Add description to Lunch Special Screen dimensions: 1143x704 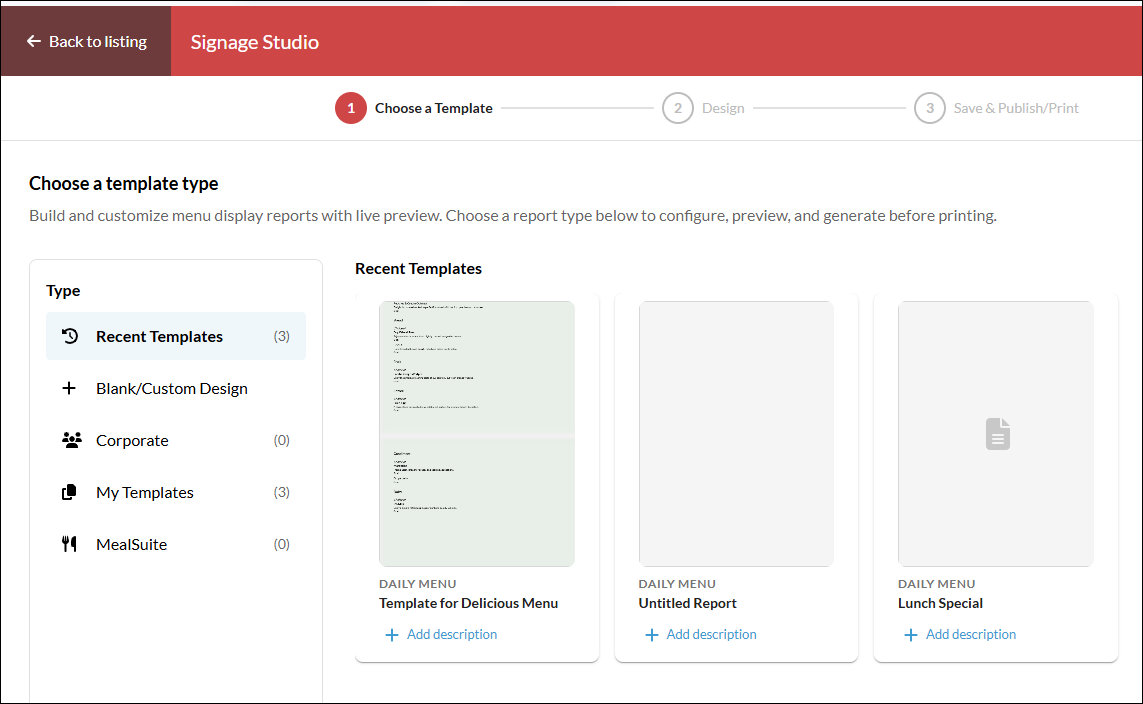(960, 635)
